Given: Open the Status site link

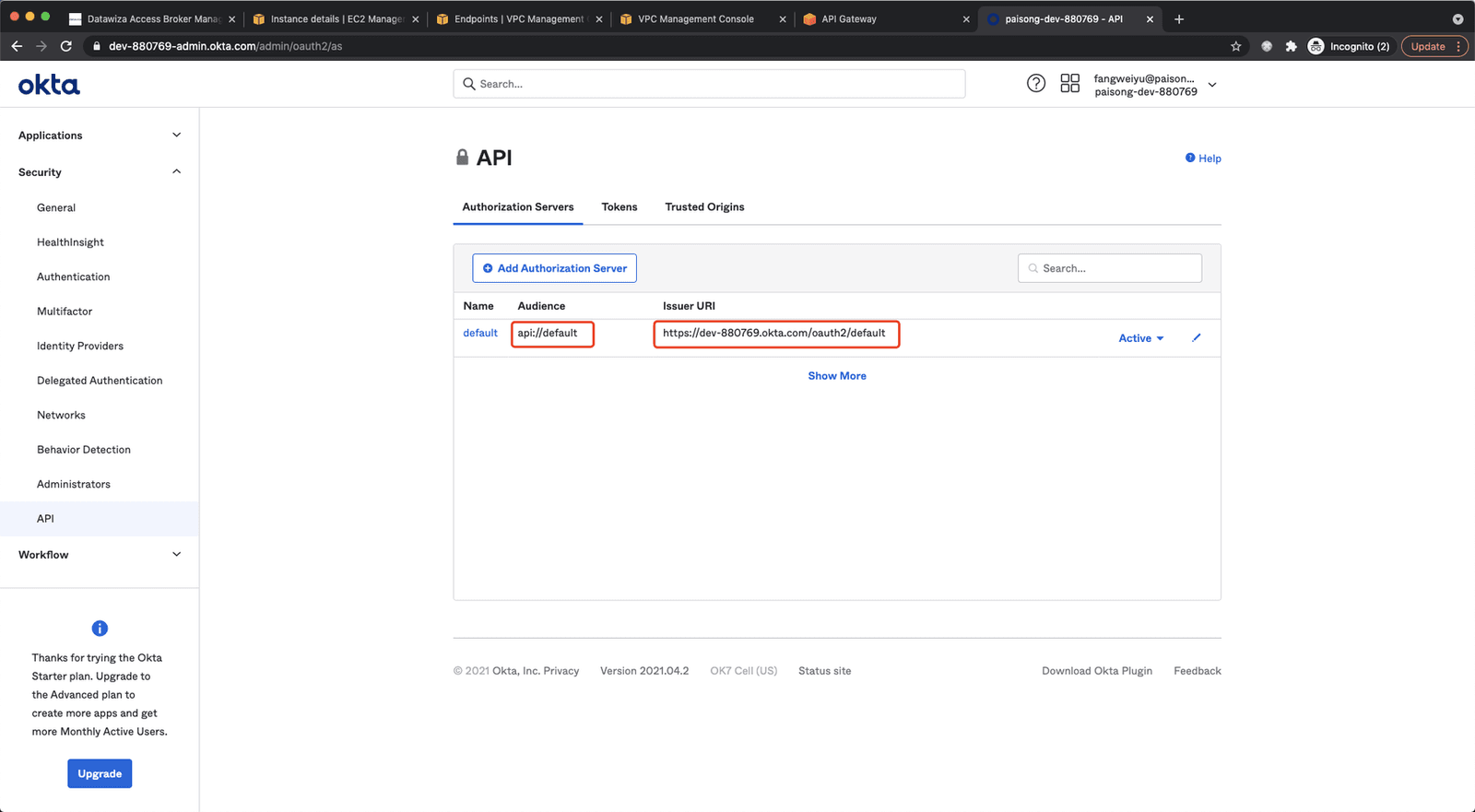Looking at the screenshot, I should coord(824,671).
